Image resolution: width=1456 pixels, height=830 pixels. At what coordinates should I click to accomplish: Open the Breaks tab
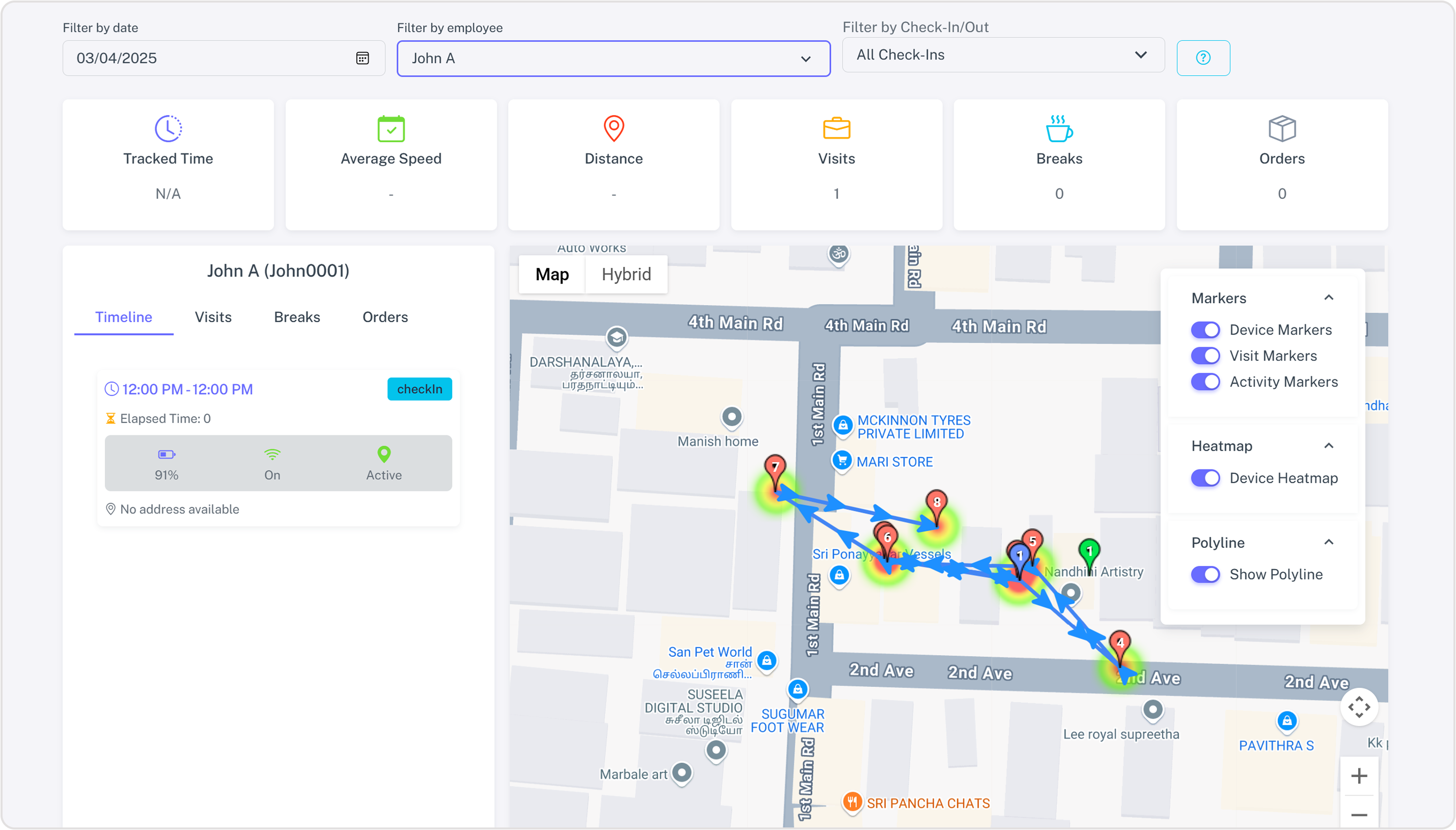pos(297,317)
